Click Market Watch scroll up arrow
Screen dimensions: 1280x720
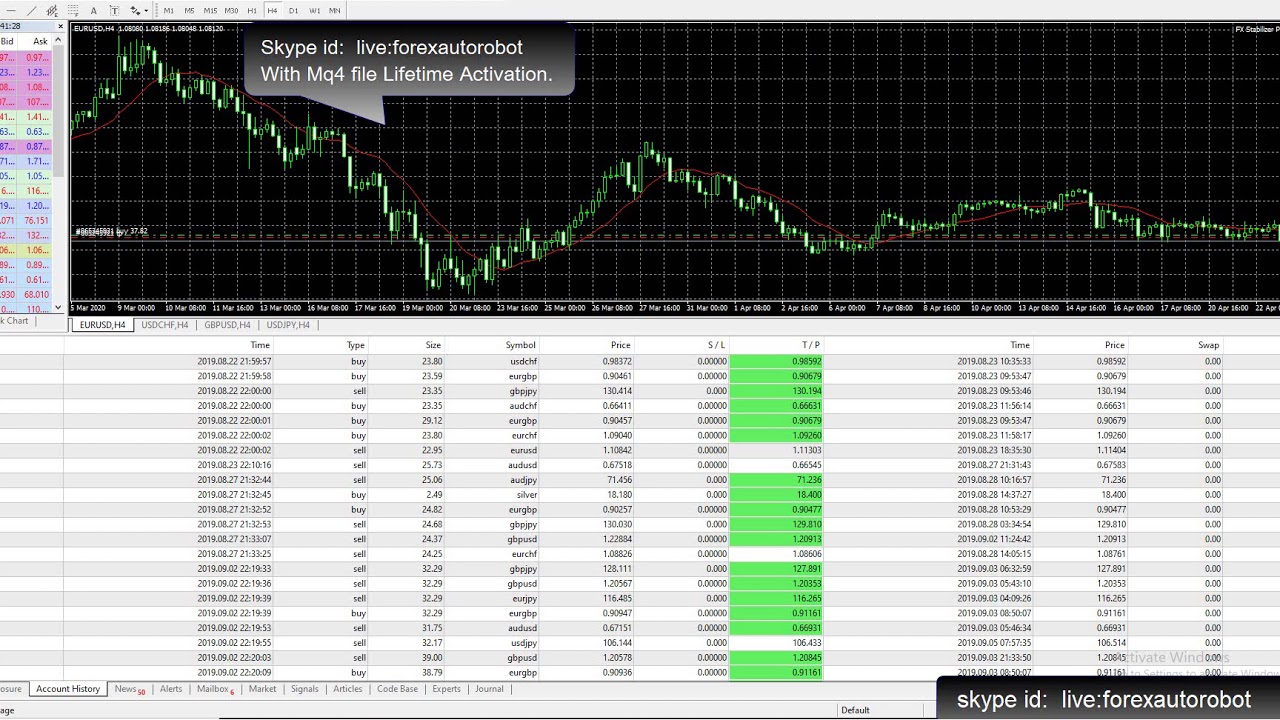click(x=58, y=41)
